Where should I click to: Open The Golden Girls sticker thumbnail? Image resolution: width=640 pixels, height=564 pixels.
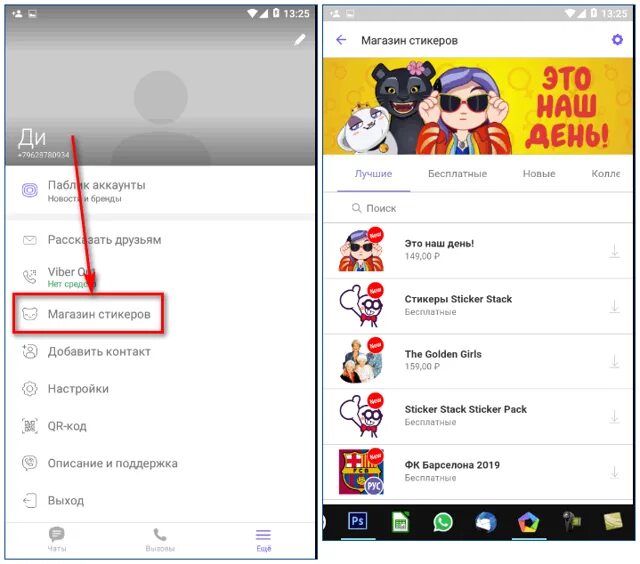point(361,361)
